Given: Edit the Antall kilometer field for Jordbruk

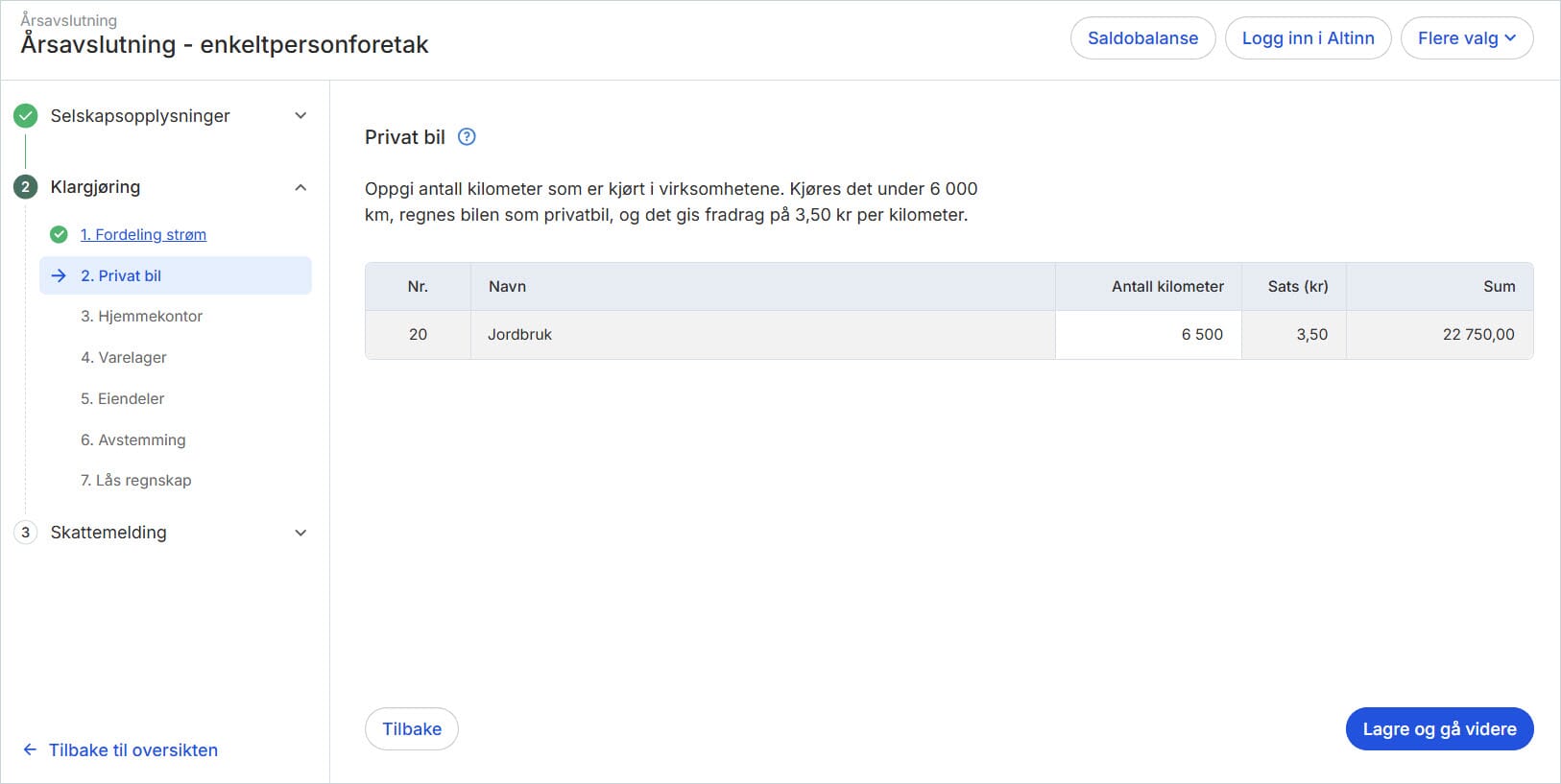Looking at the screenshot, I should [1148, 335].
